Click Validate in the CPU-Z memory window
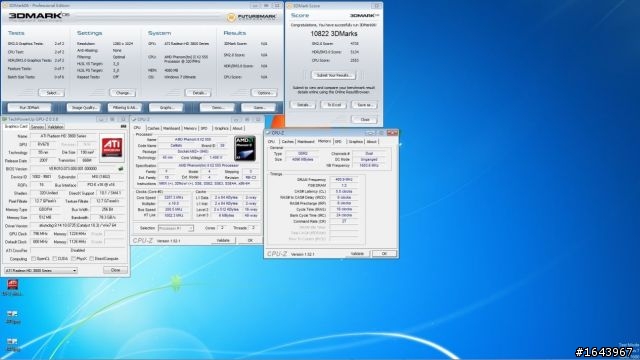Image resolution: width=640 pixels, height=360 pixels. [357, 254]
